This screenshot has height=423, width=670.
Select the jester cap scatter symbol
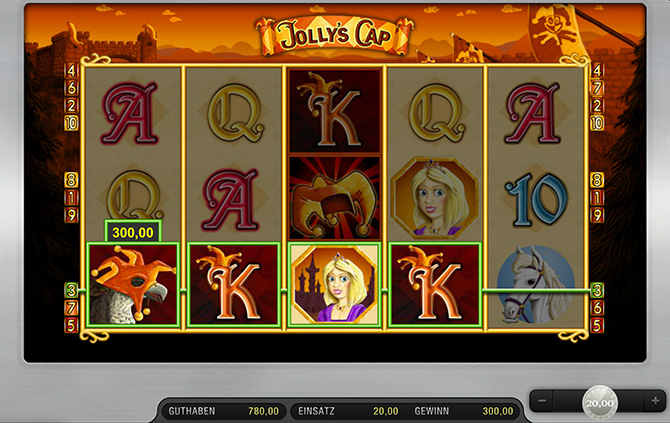click(335, 197)
